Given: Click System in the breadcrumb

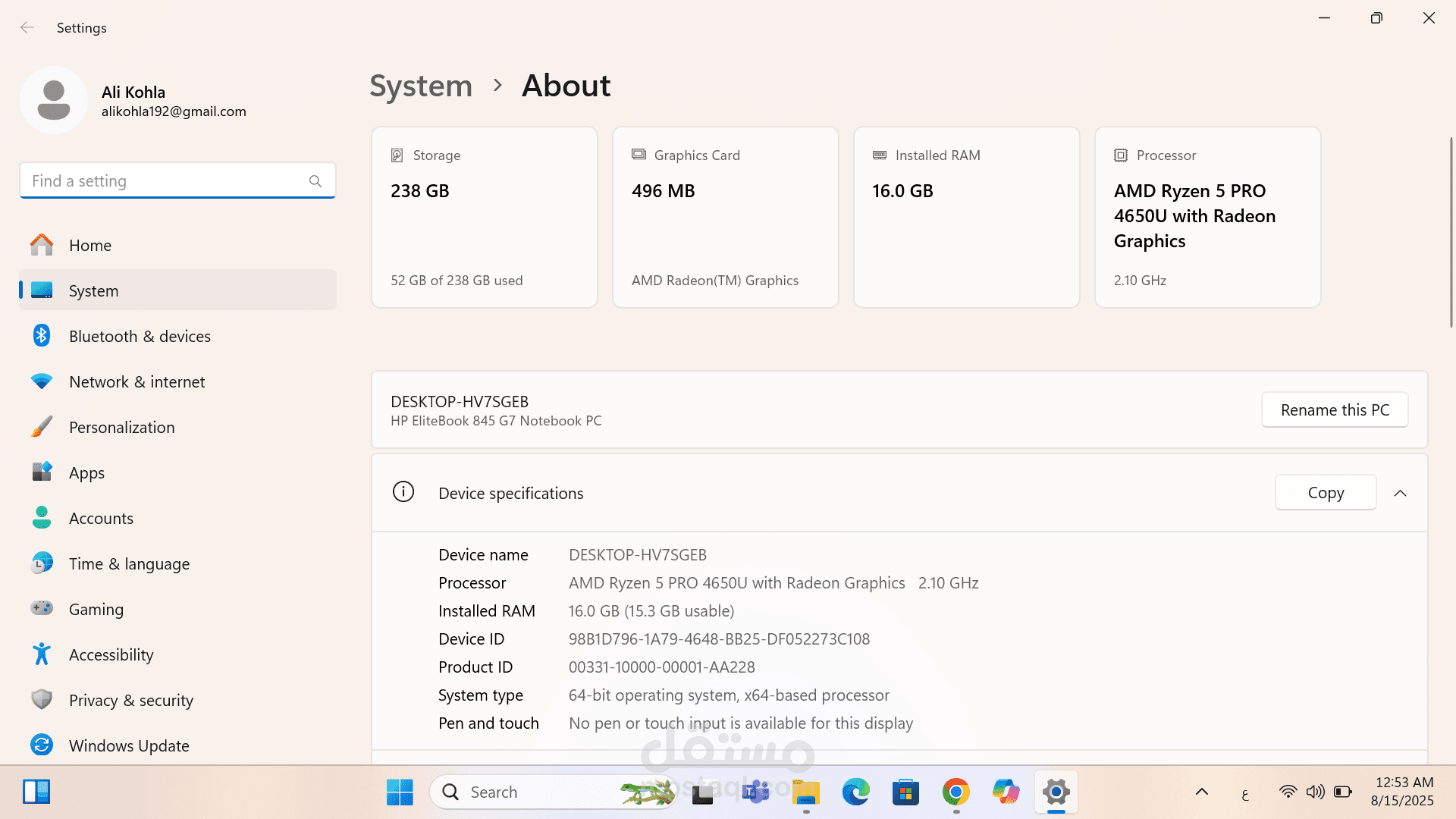Looking at the screenshot, I should click(421, 86).
